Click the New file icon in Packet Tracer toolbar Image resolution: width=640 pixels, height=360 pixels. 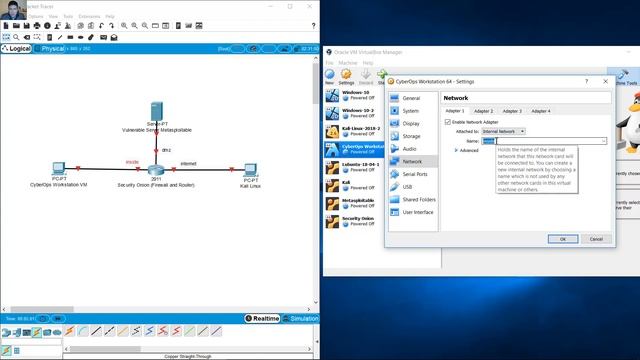tap(6, 26)
